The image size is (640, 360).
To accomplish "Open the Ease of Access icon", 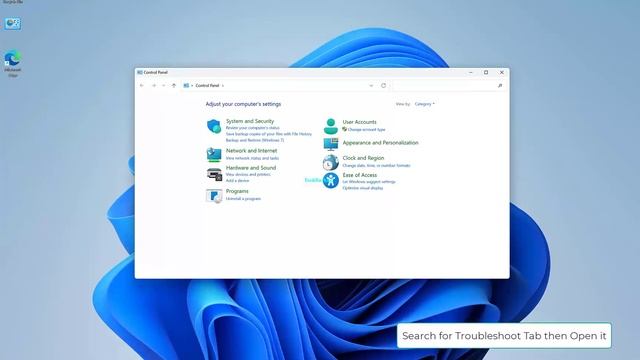I will pos(331,180).
